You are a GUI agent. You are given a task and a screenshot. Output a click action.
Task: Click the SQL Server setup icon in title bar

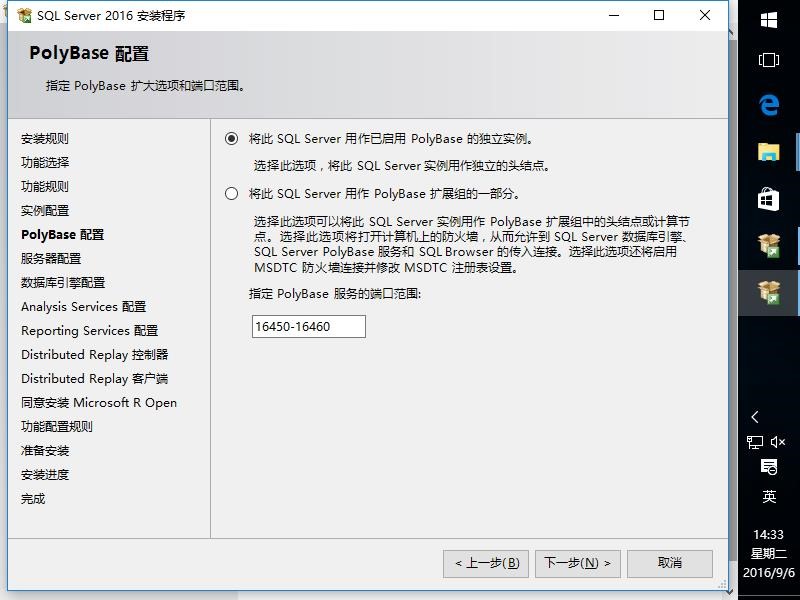pos(24,15)
